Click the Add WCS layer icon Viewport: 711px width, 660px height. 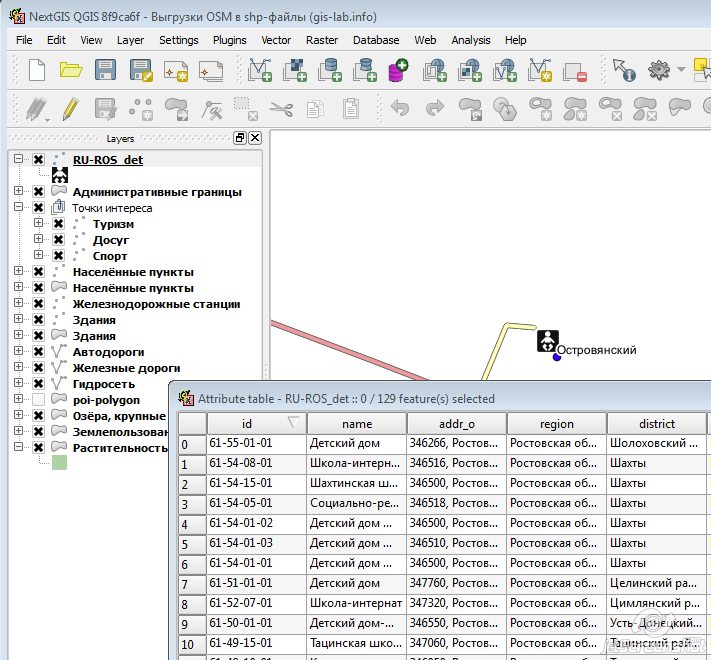[470, 70]
